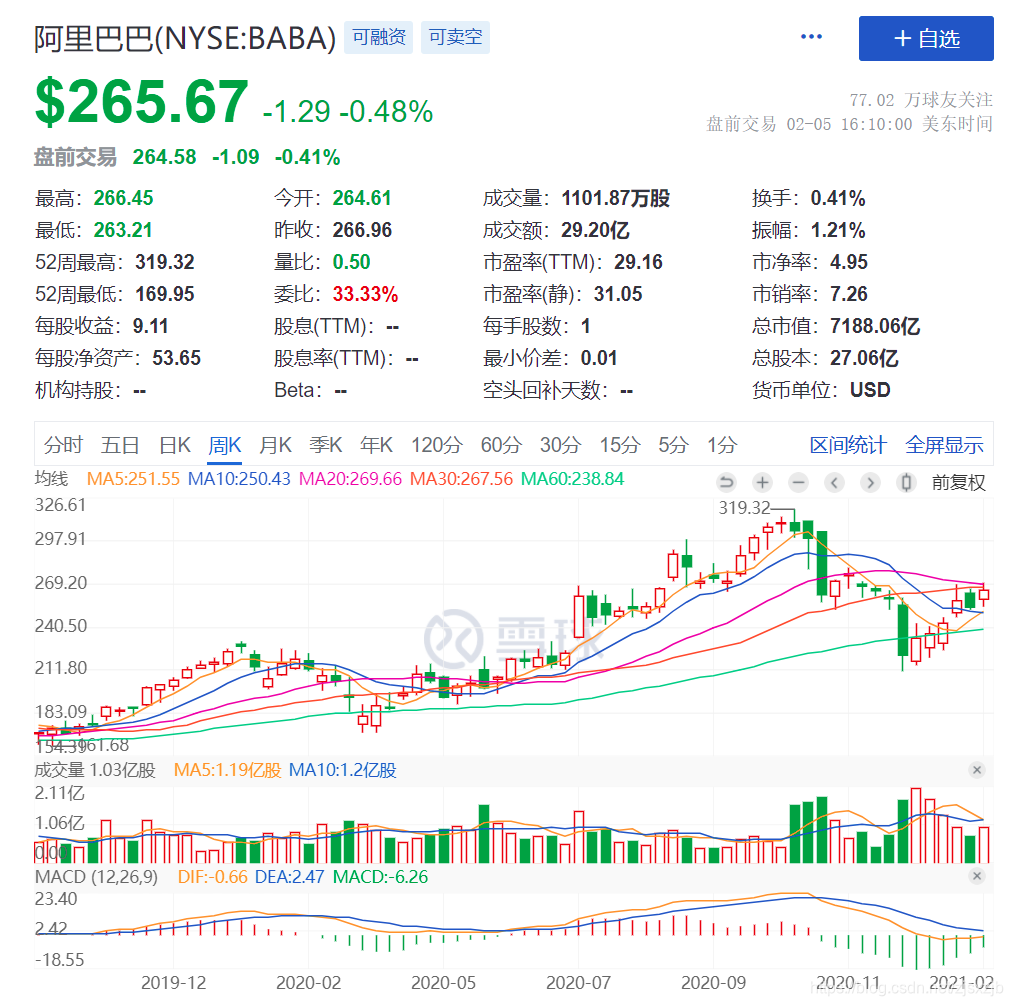1013x1006 pixels.
Task: Click the 319.32 high price marker
Action: [x=744, y=508]
